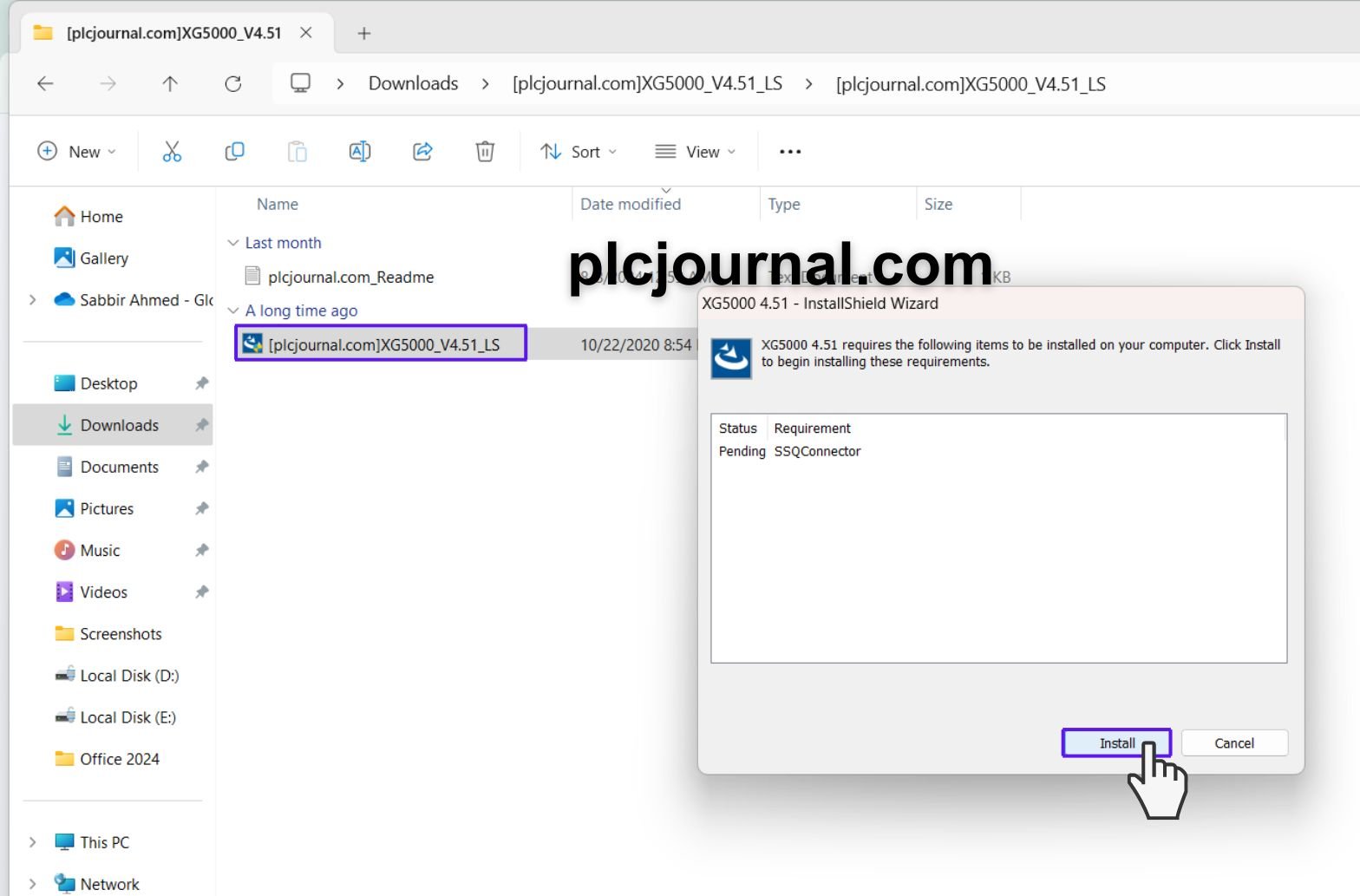Sort files by the Name column

coord(278,205)
